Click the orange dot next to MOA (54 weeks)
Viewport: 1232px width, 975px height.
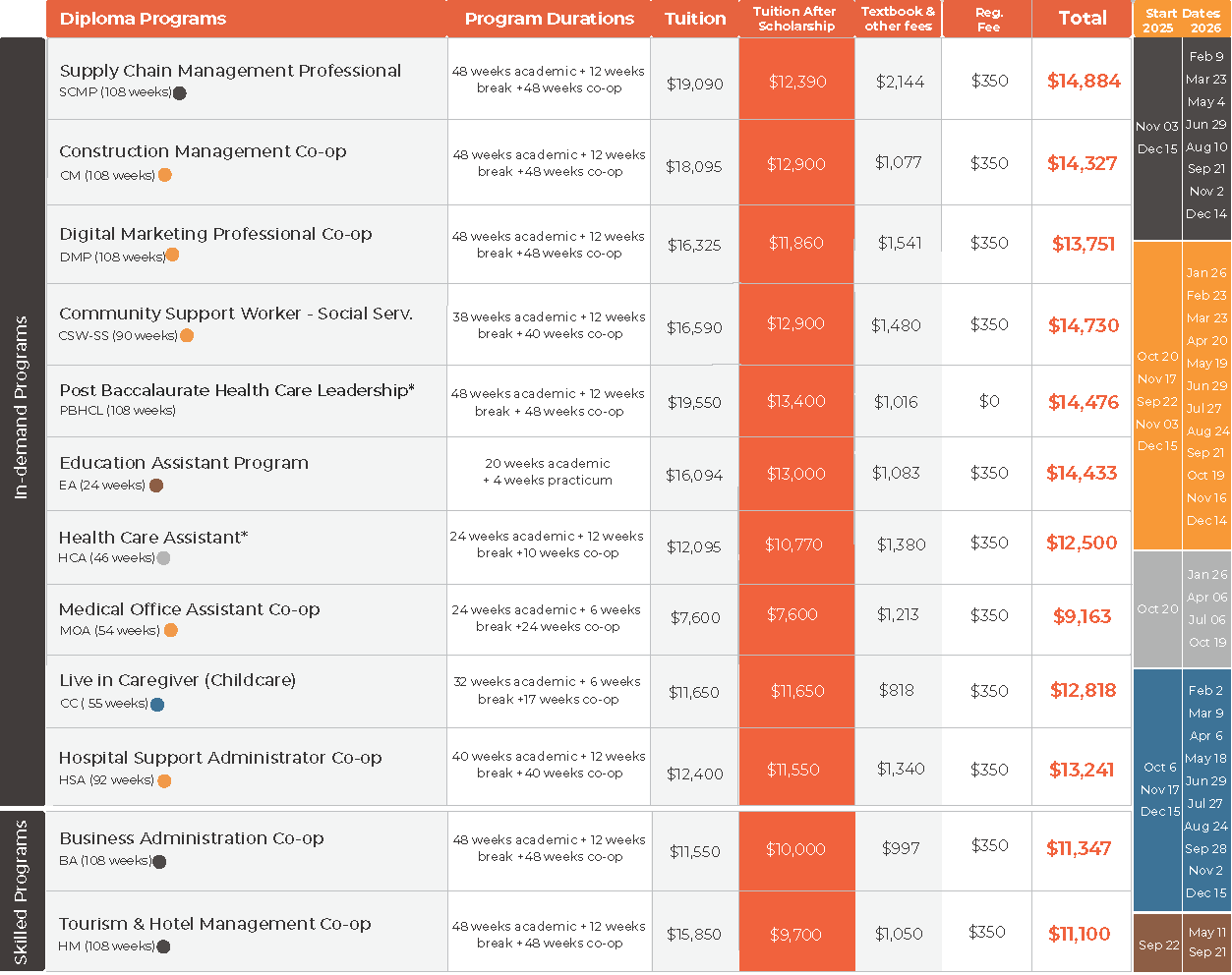pos(171,630)
